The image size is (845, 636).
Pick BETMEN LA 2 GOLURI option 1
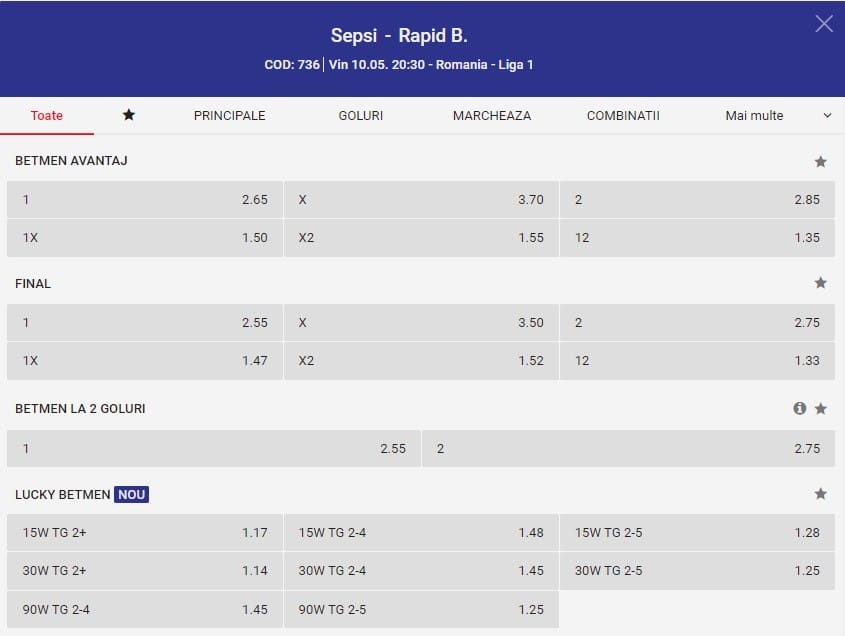[213, 448]
